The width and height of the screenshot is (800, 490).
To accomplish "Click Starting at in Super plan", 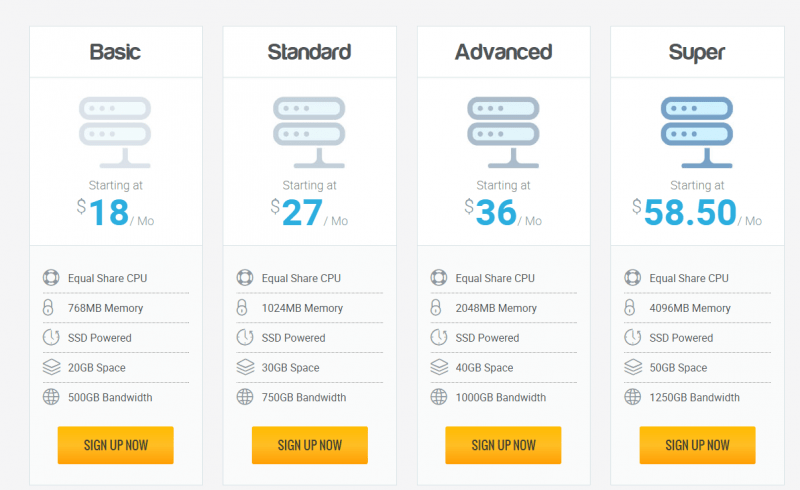I will point(697,185).
